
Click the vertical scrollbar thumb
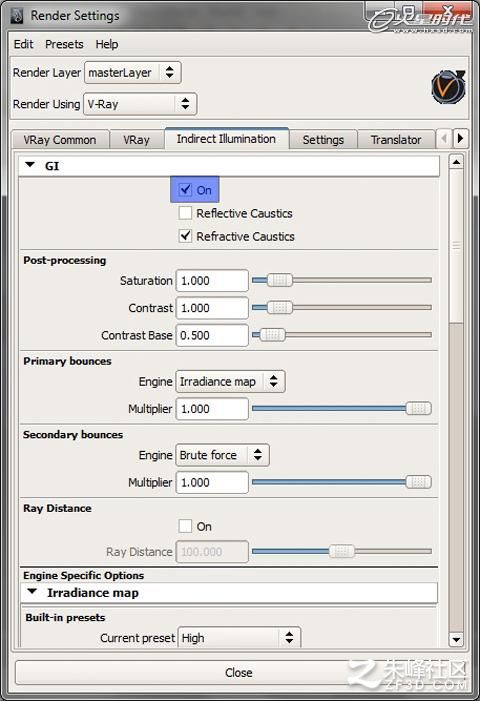tap(456, 246)
